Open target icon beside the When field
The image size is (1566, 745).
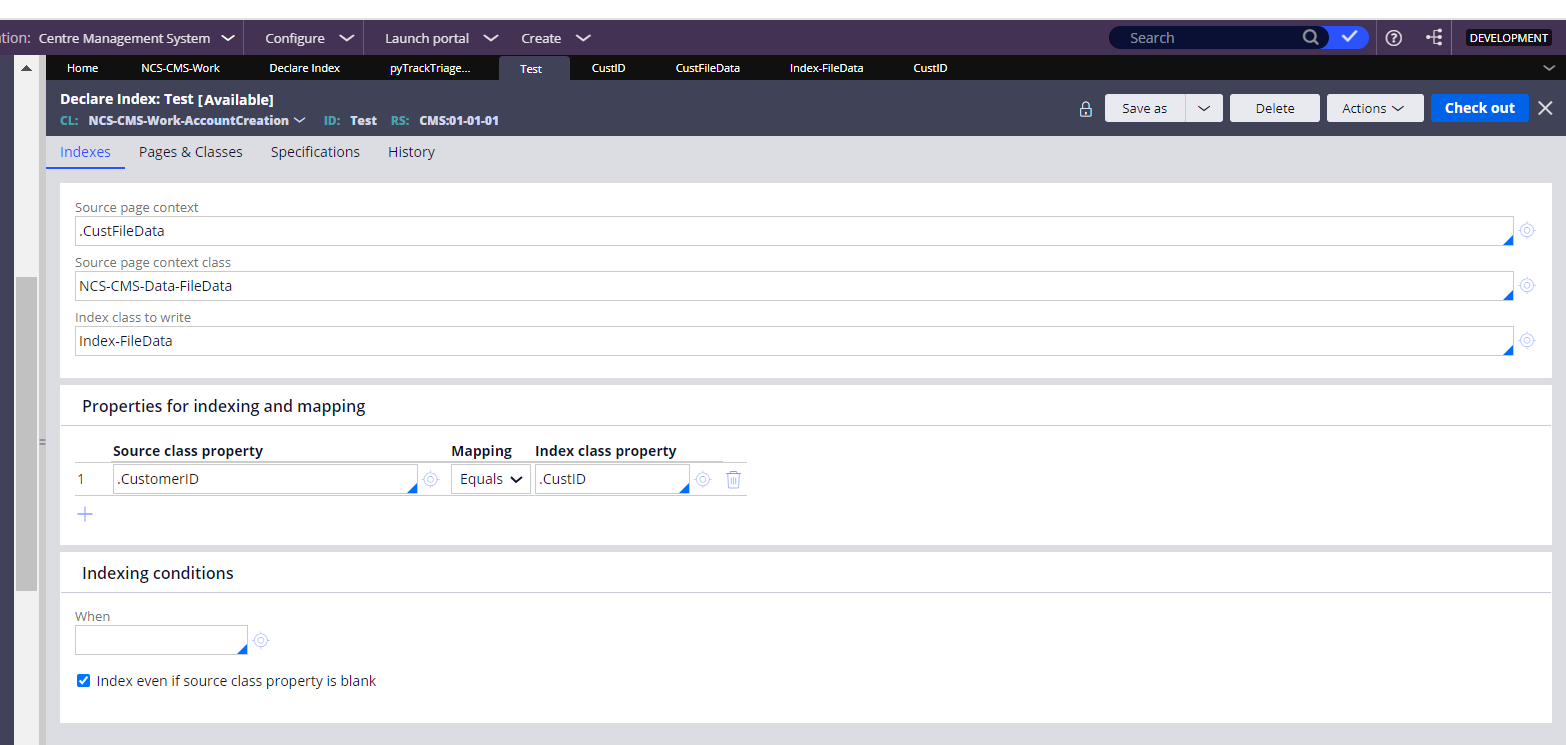[x=261, y=640]
